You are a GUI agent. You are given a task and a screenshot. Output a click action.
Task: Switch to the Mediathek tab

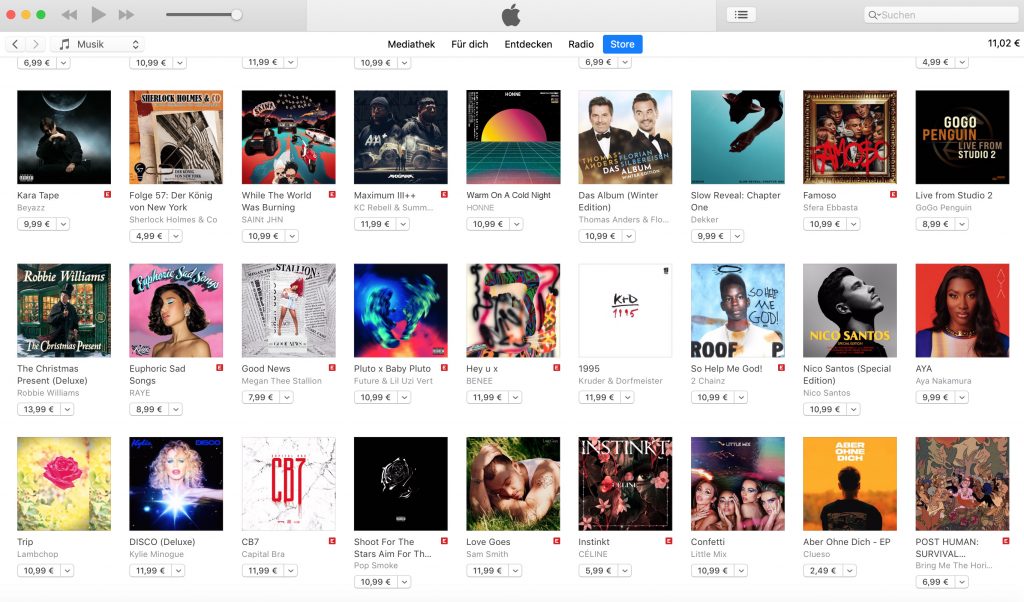point(411,44)
